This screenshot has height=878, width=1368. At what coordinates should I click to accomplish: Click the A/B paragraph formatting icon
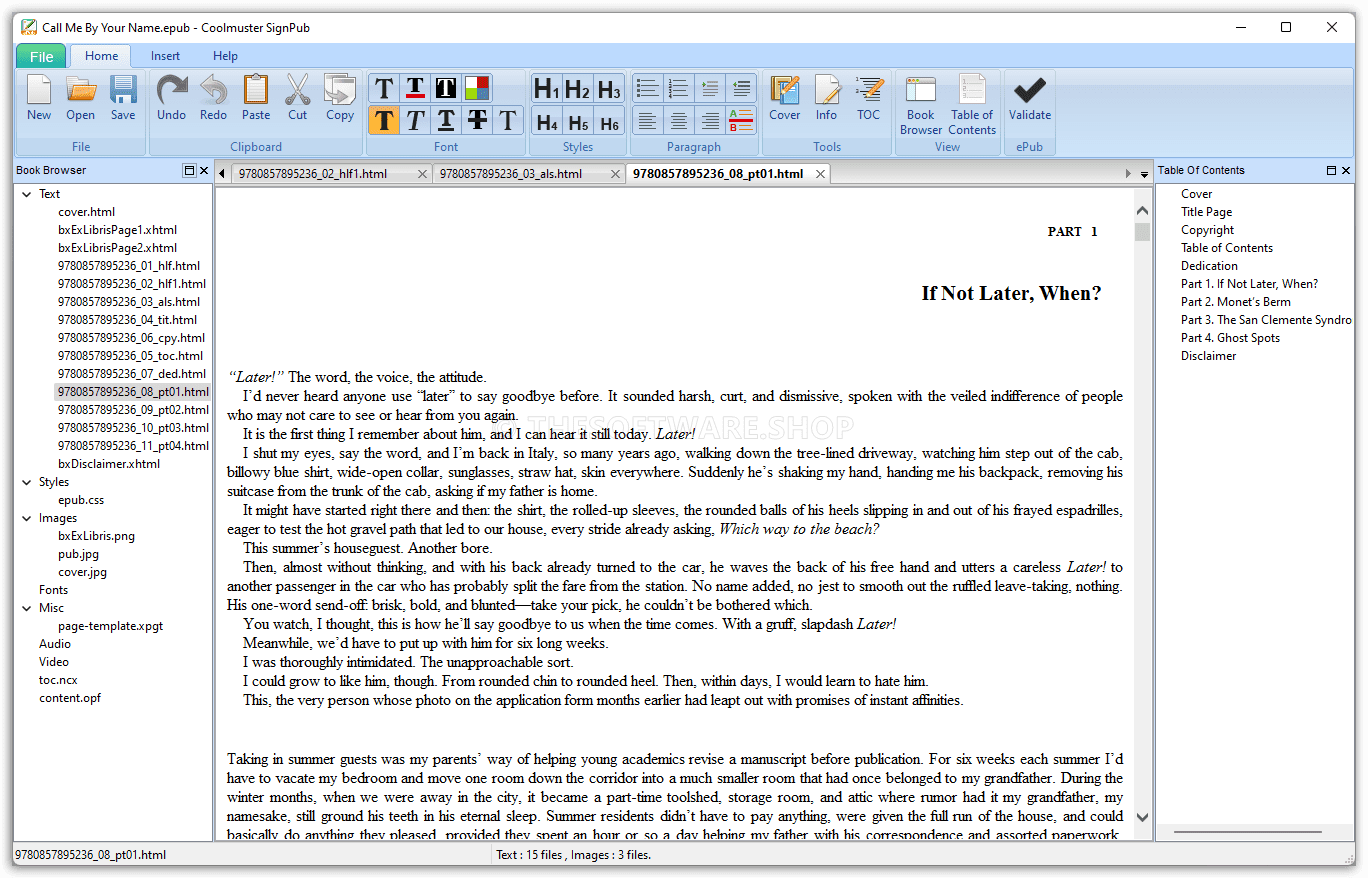(x=741, y=120)
